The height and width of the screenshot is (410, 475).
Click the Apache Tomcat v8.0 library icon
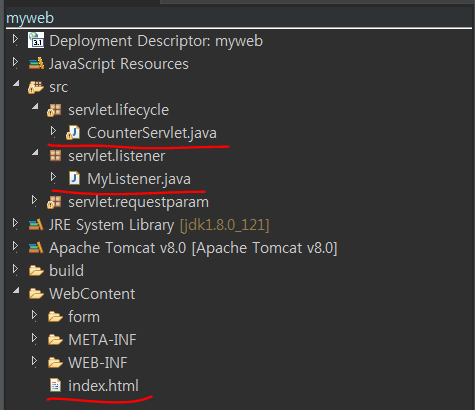[36, 248]
